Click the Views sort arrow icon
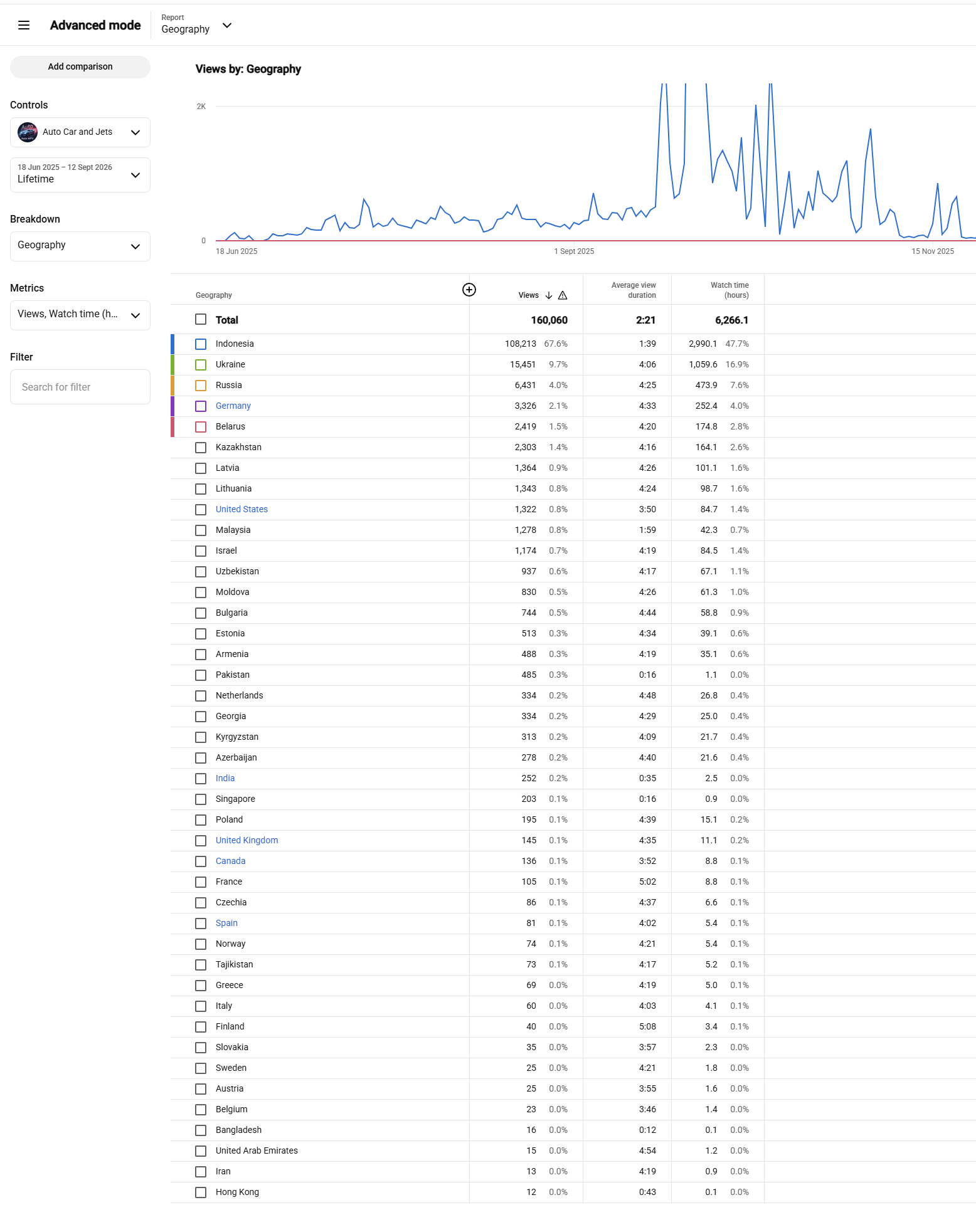 549,295
